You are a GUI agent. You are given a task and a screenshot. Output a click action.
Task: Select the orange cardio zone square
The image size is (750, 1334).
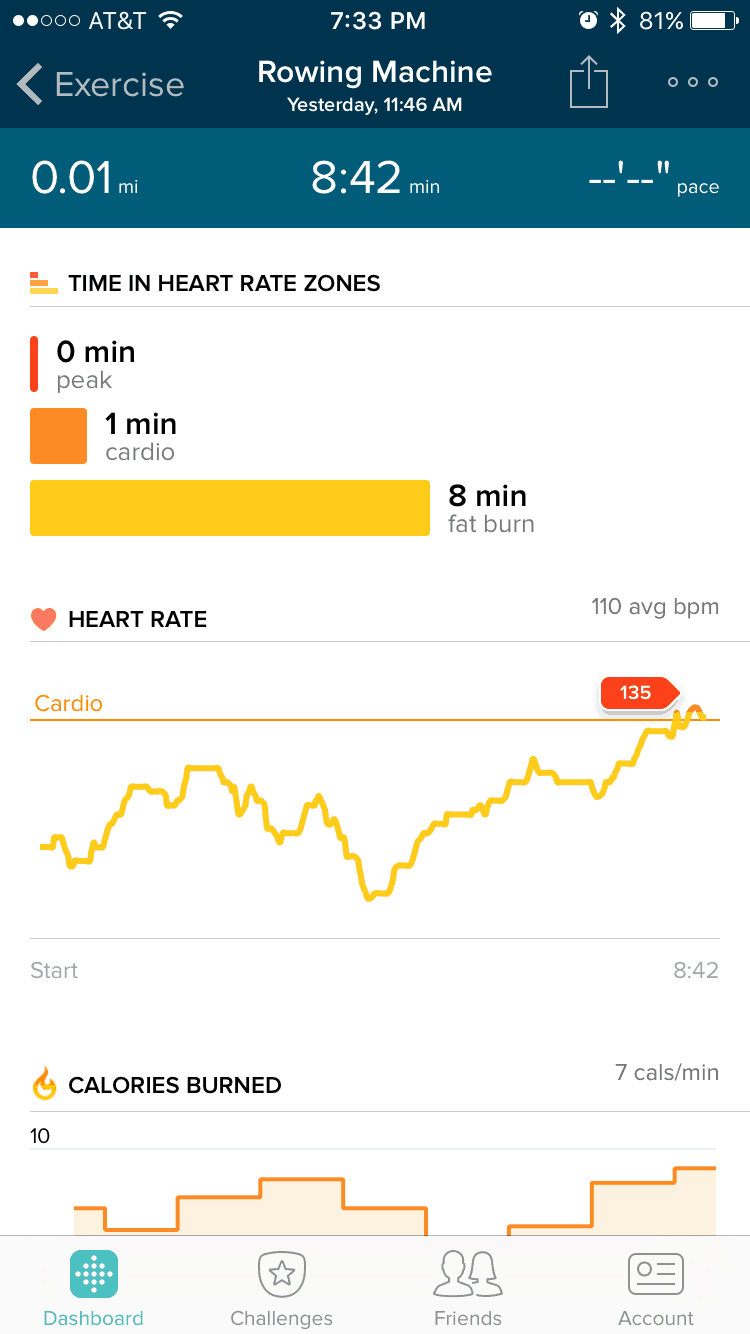[x=59, y=436]
